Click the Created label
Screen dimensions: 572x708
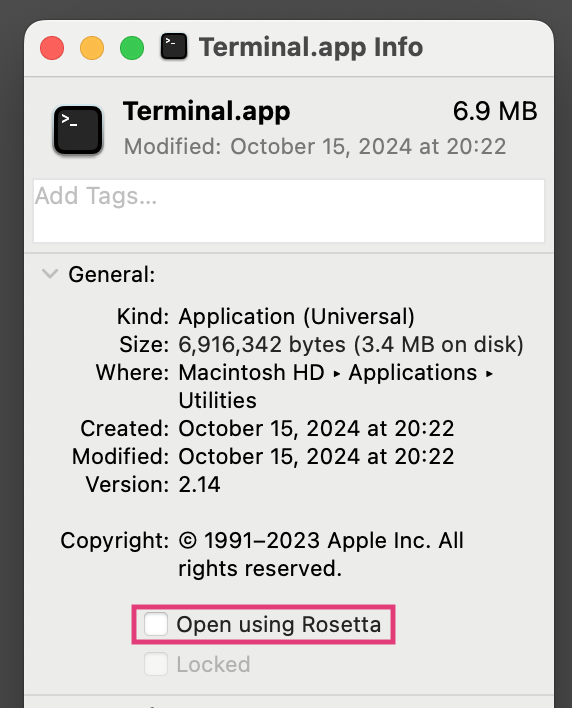tap(125, 429)
